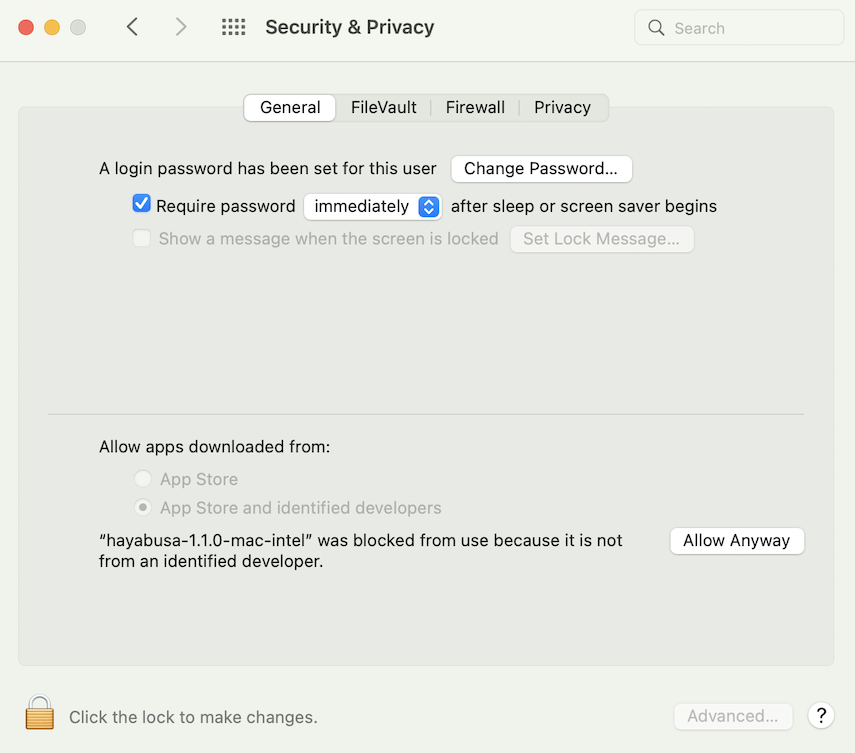Viewport: 855px width, 753px height.
Task: Click the magnifying glass search icon
Action: tap(656, 28)
